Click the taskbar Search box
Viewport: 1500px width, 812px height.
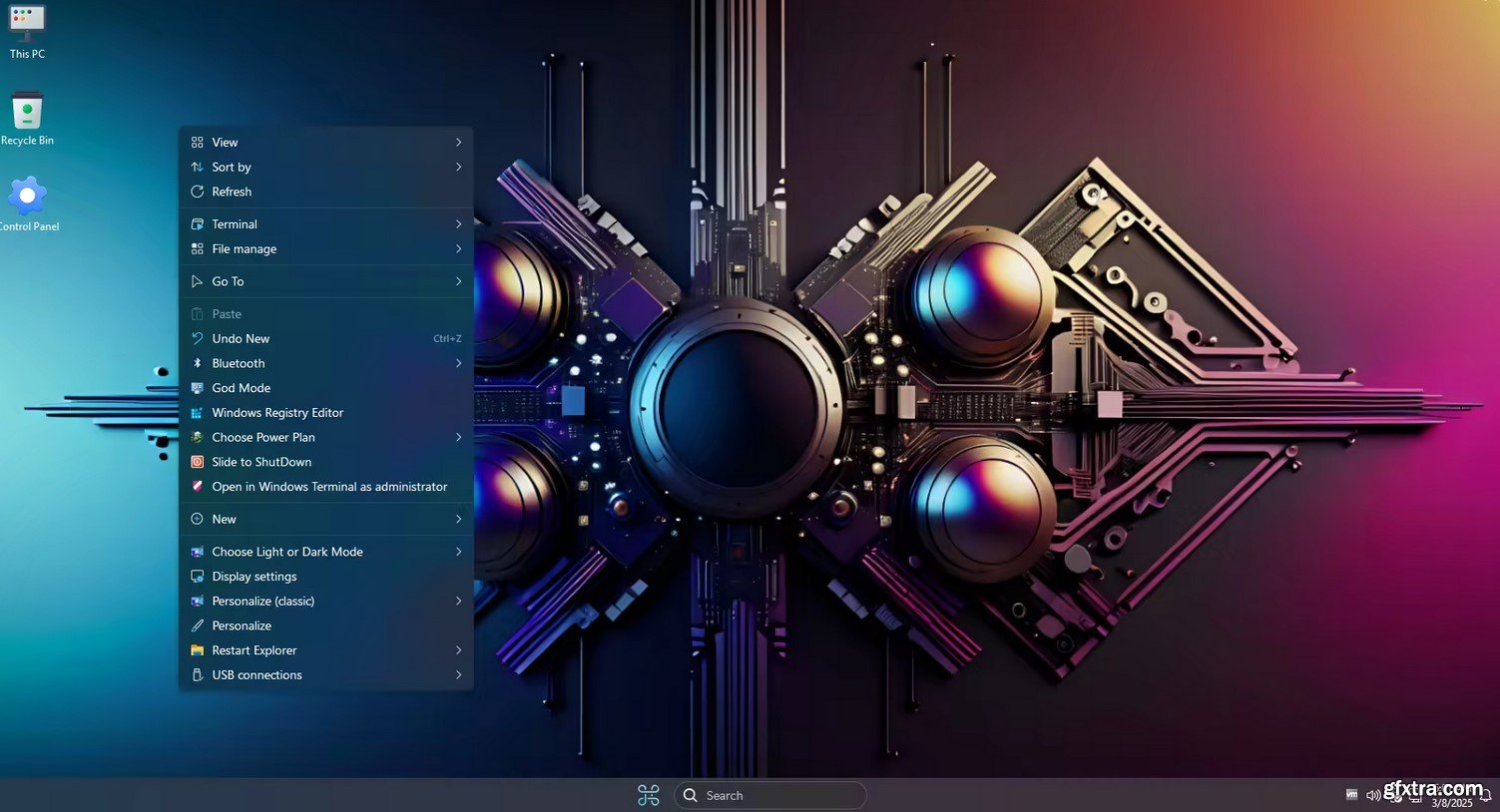pyautogui.click(x=769, y=795)
